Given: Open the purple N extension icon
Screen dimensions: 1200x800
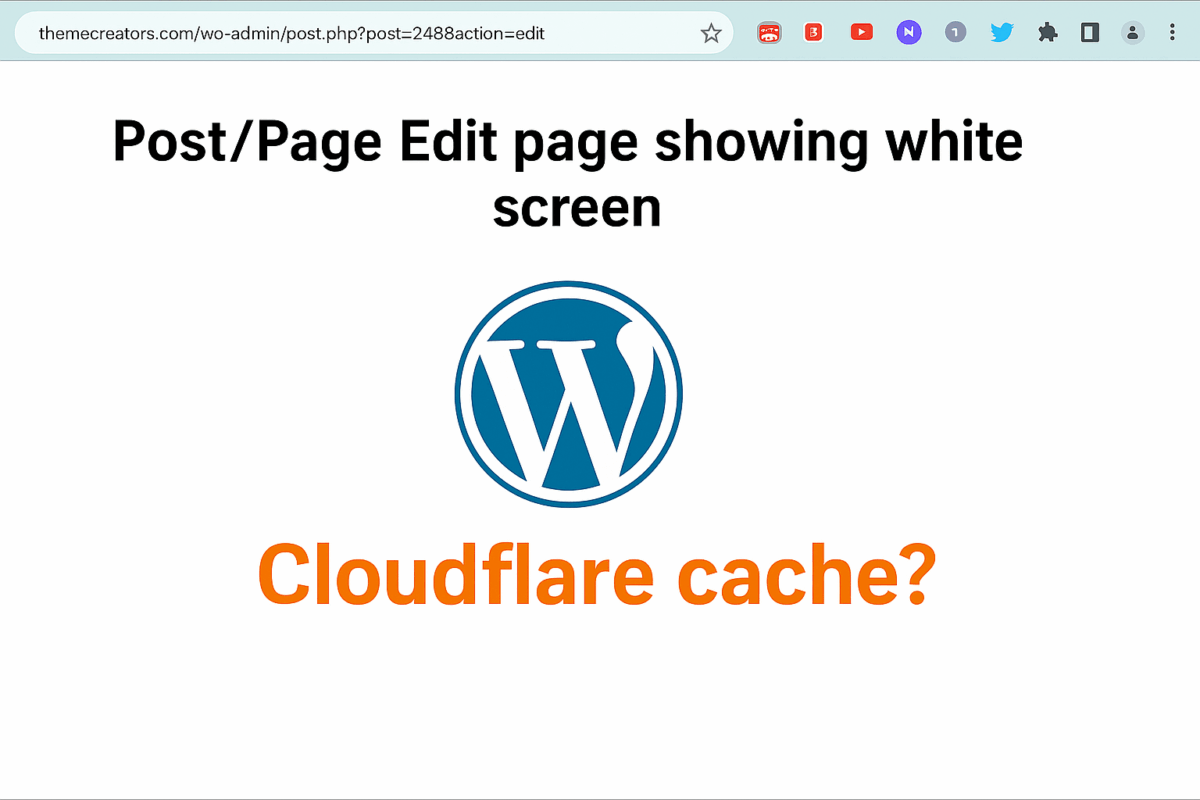Looking at the screenshot, I should [908, 32].
